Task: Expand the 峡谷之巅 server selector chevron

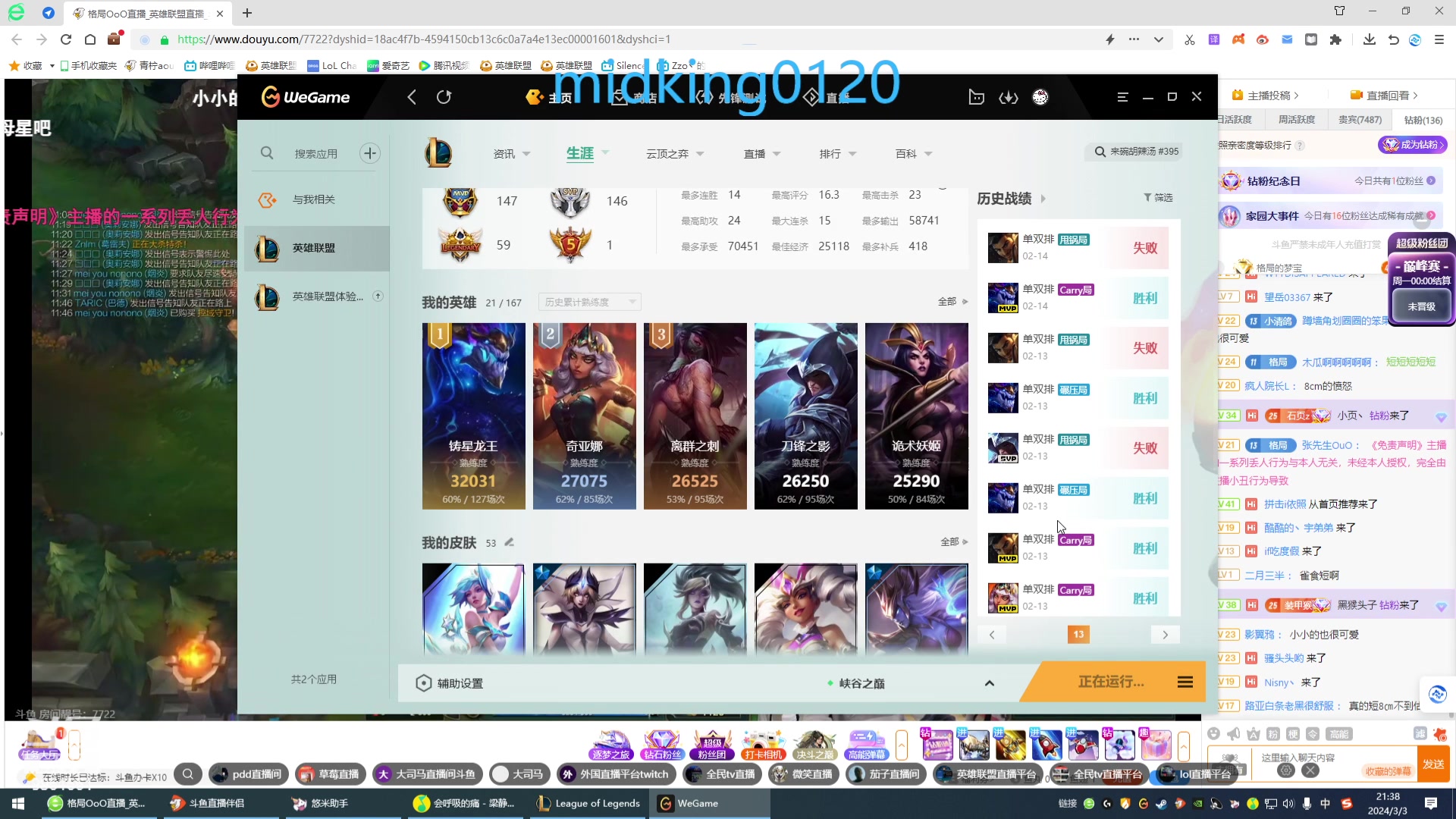Action: 990,683
